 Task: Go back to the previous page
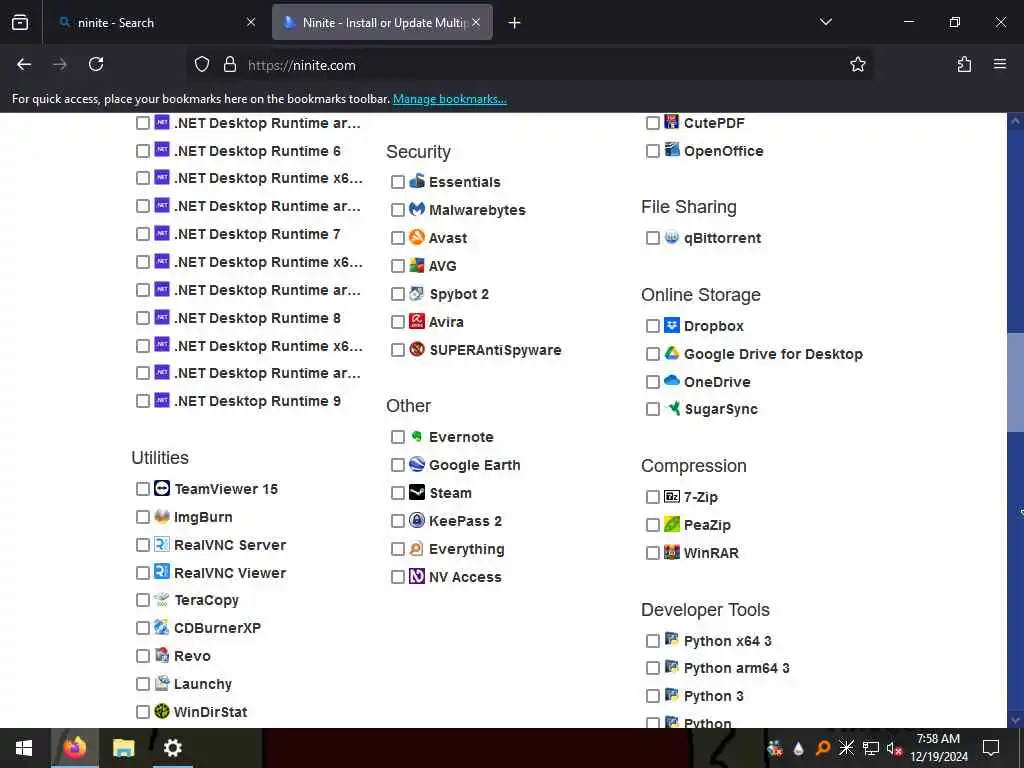point(24,64)
